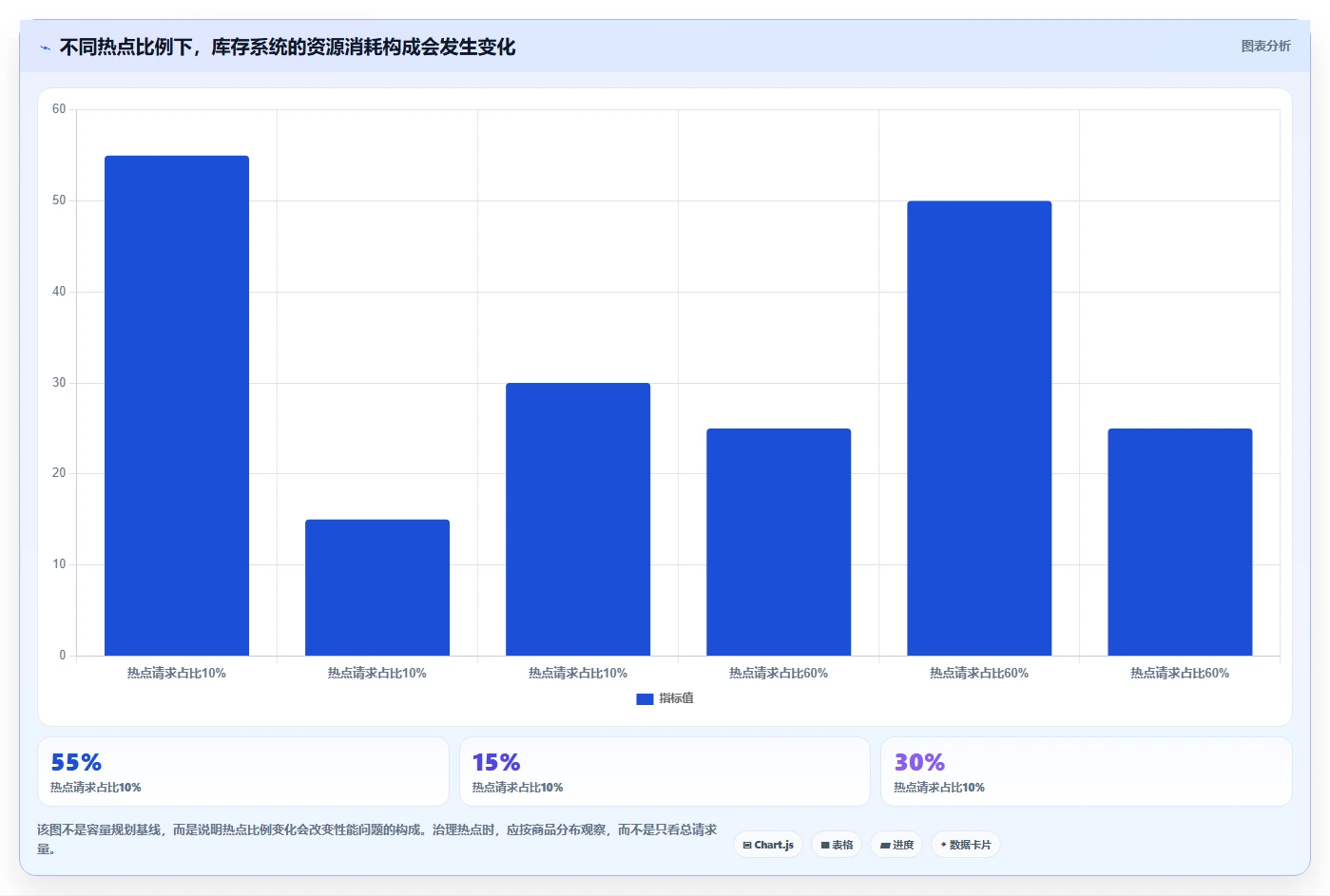Select the 表格 tag pill
Viewport: 1330px width, 896px height.
[837, 845]
